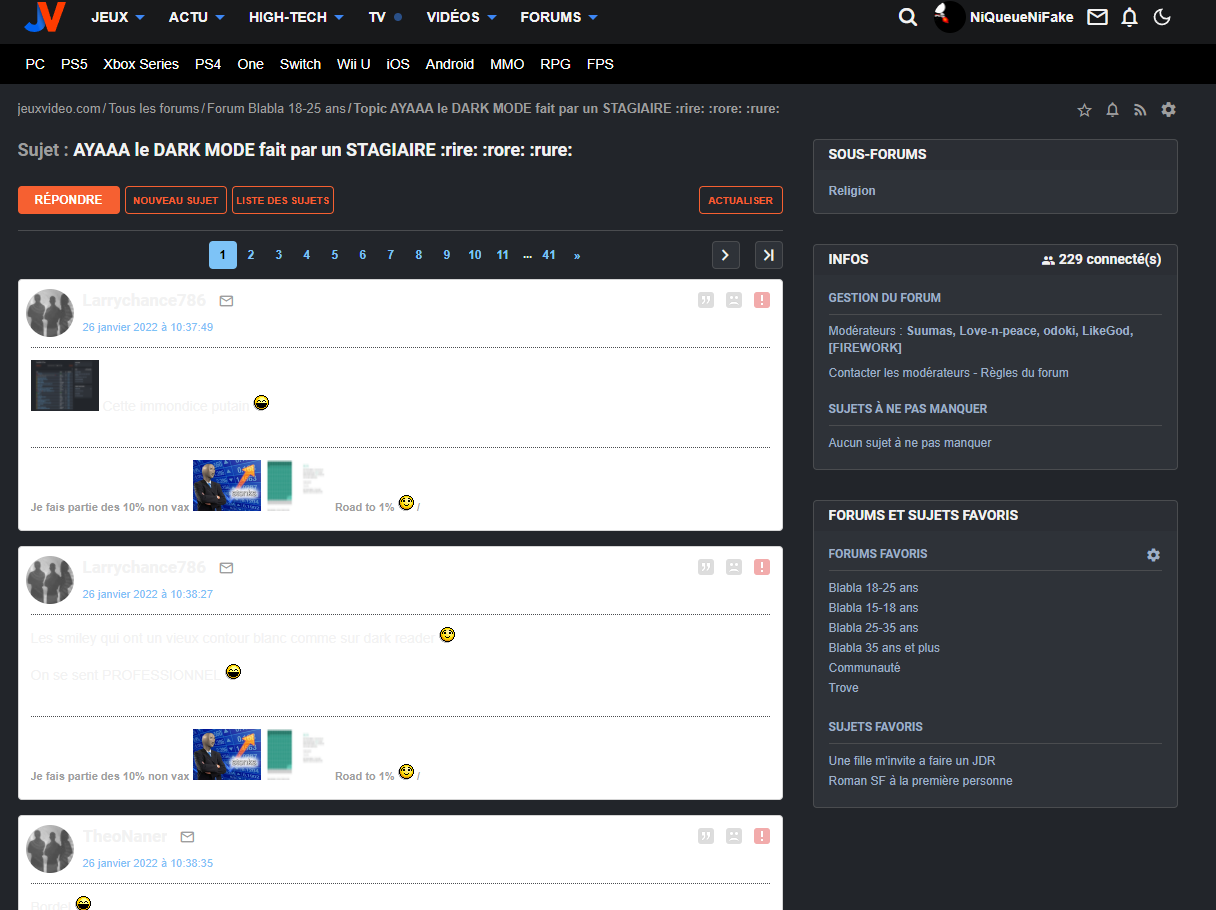
Task: Jump to last page arrow button
Action: (x=769, y=255)
